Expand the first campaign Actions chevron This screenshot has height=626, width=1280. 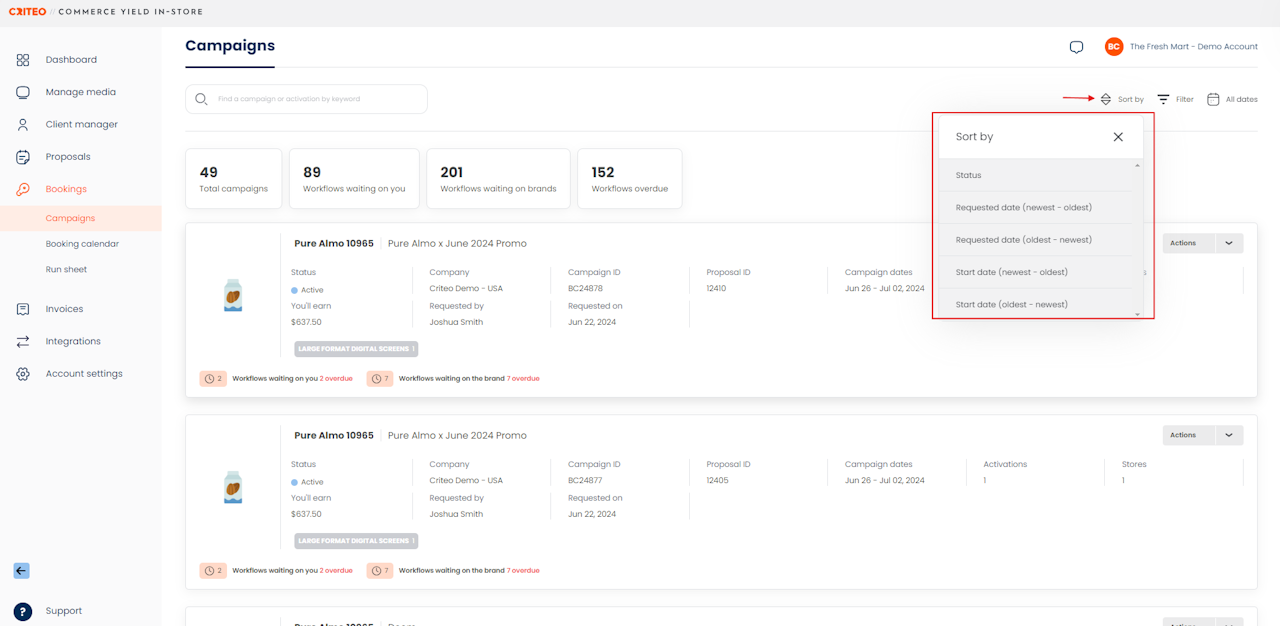[1229, 243]
